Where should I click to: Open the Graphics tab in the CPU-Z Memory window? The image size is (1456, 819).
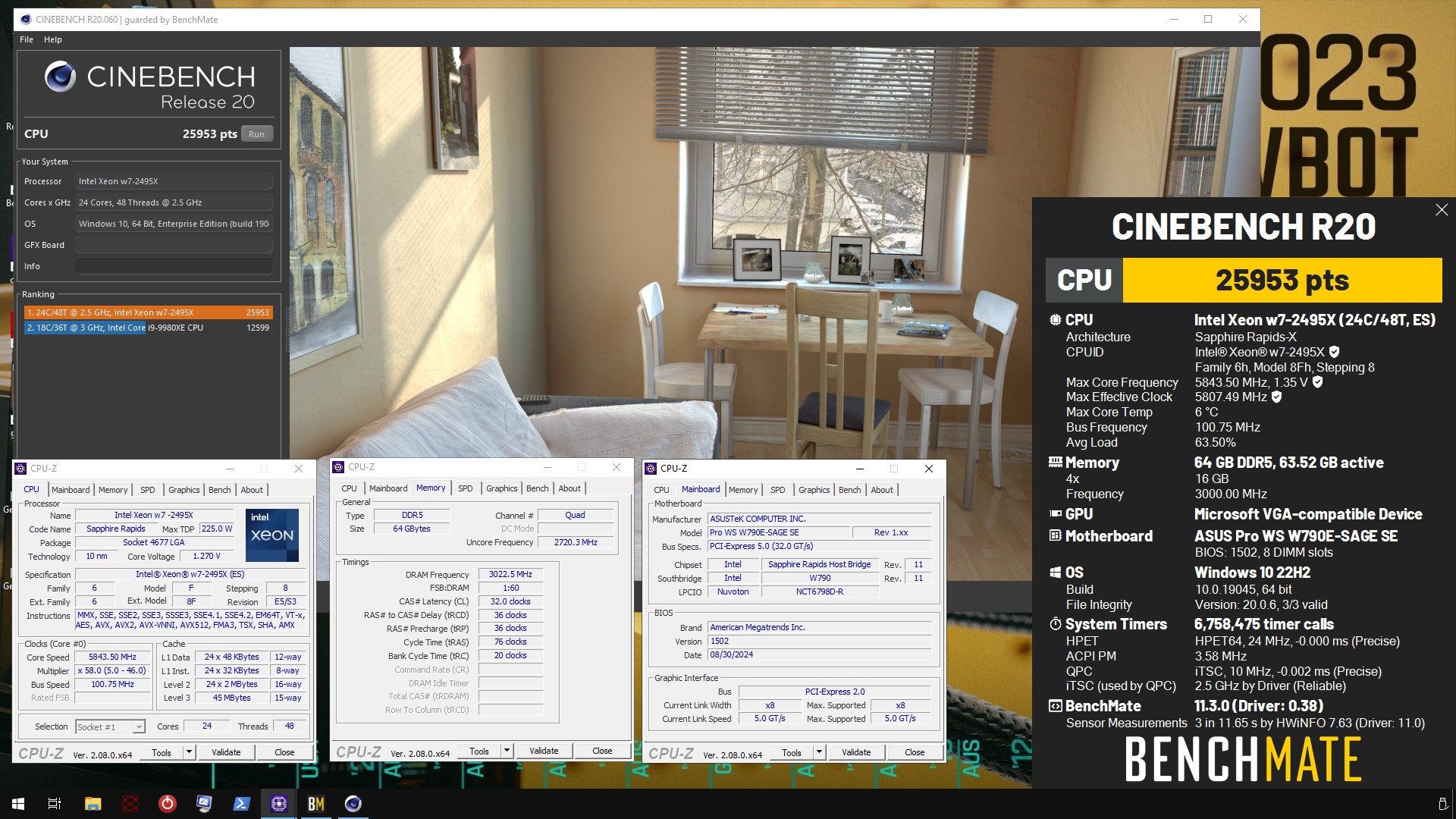click(x=502, y=488)
